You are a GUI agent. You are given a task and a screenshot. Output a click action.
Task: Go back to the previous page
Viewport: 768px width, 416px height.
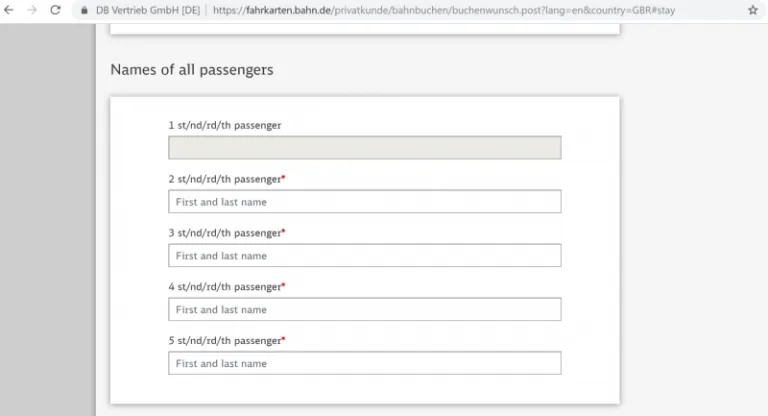pyautogui.click(x=9, y=10)
